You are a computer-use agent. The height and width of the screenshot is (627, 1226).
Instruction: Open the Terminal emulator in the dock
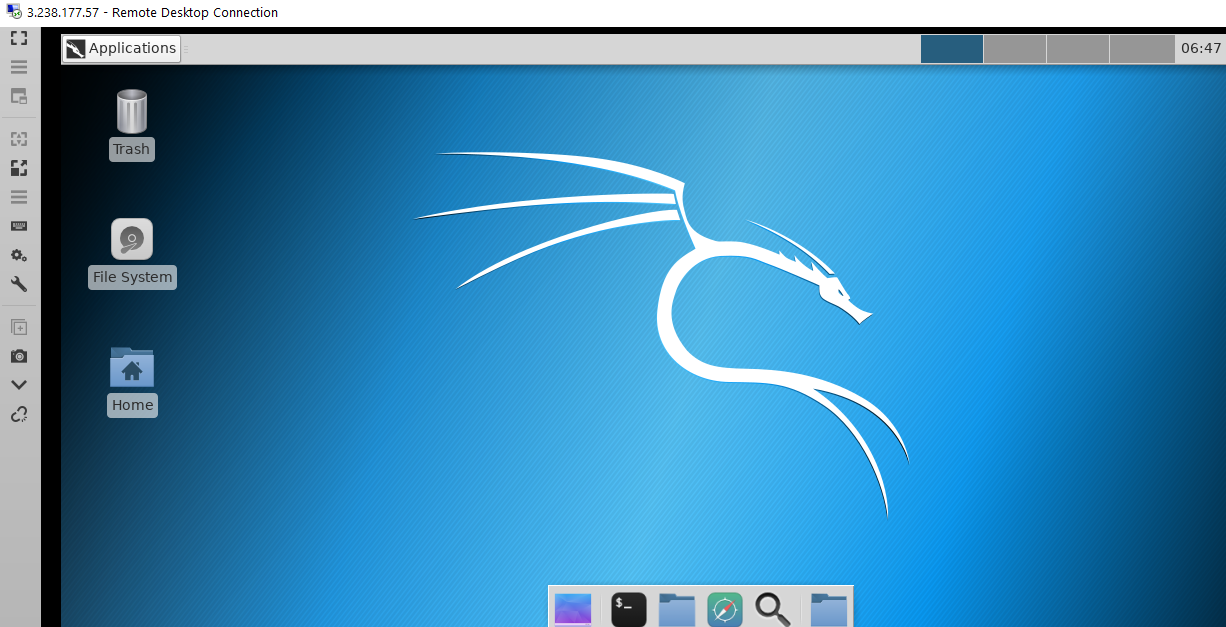pos(628,608)
